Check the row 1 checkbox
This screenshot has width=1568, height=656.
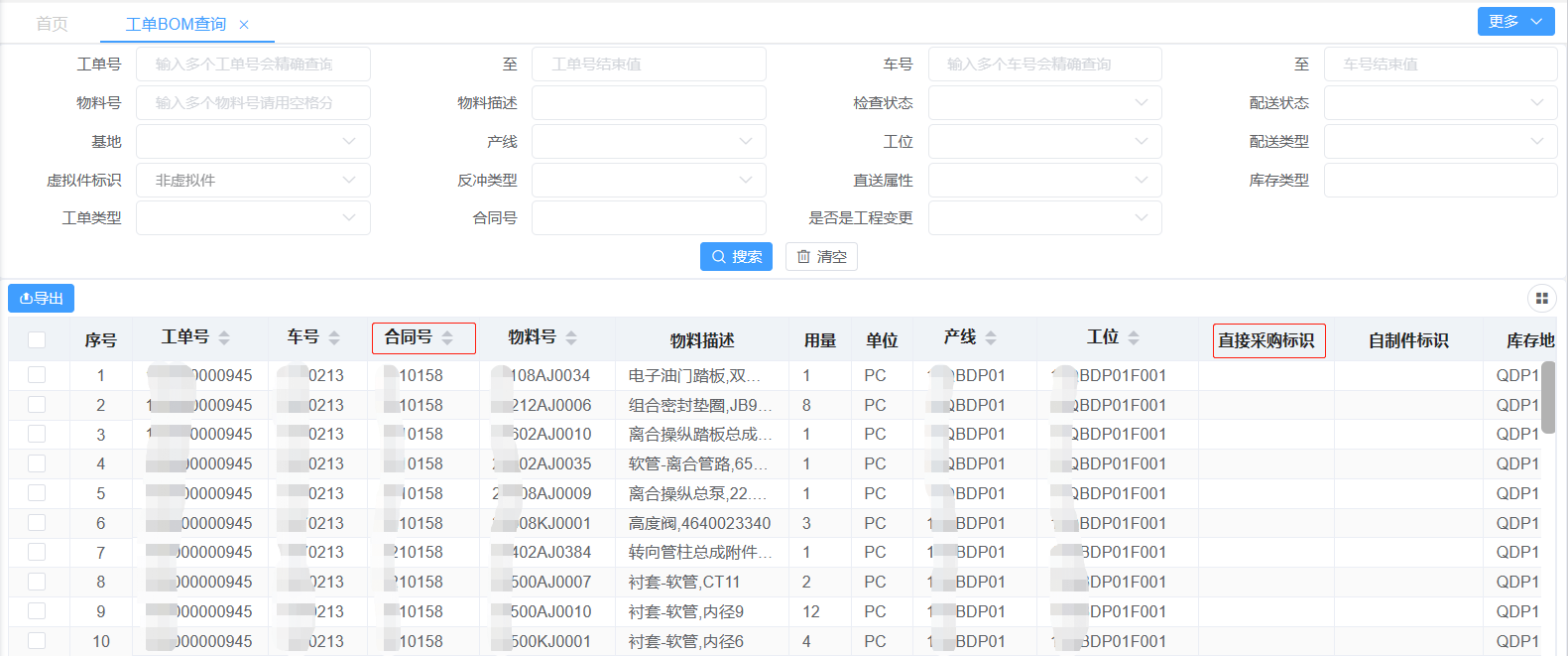tap(37, 375)
